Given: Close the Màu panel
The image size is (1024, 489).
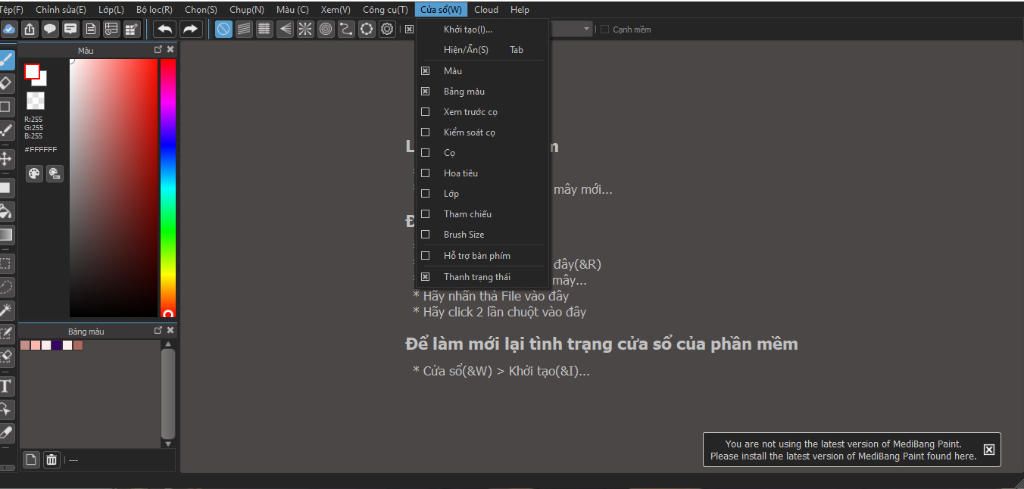Looking at the screenshot, I should click(170, 50).
